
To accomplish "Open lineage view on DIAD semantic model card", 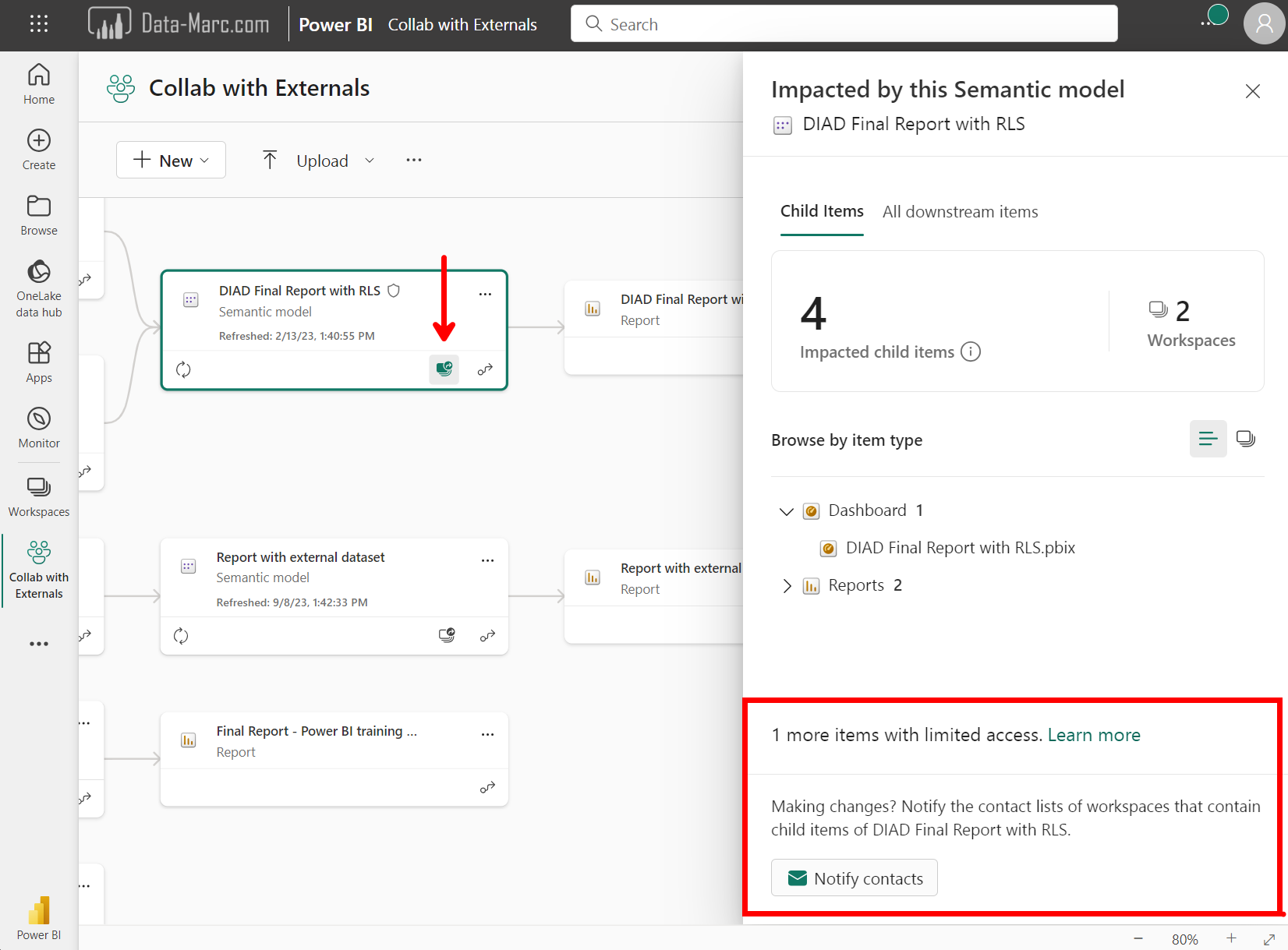I will (x=485, y=369).
